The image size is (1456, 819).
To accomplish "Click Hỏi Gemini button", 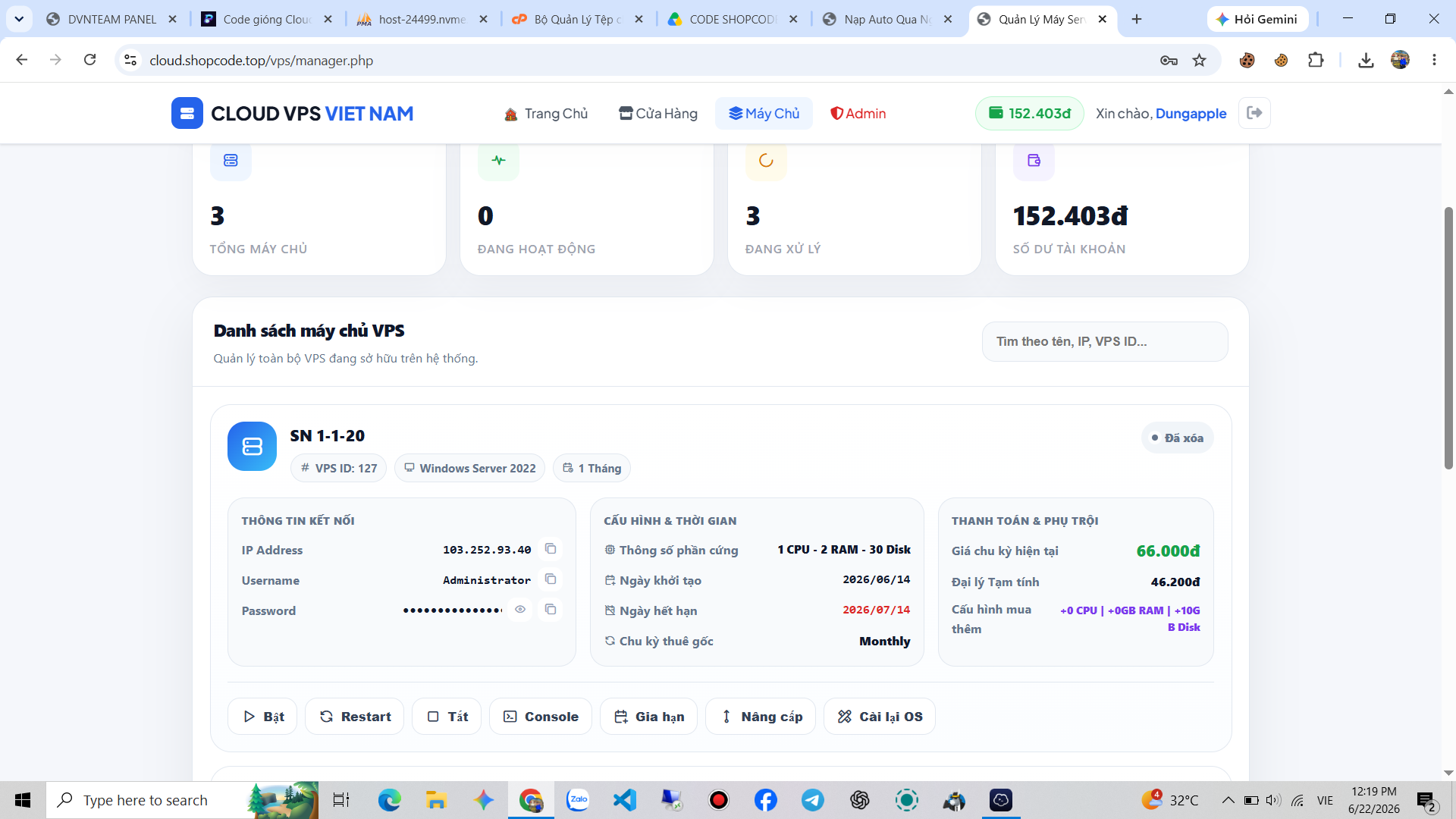I will click(1257, 19).
